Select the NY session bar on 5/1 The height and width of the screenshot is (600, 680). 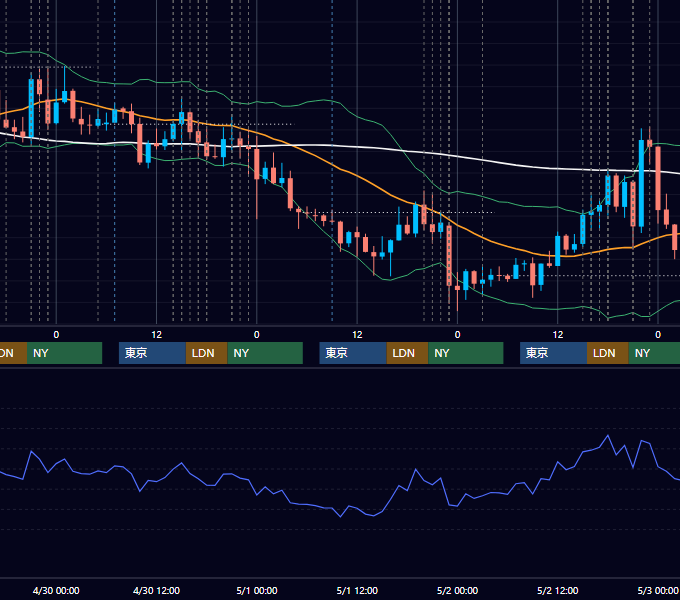[x=466, y=353]
